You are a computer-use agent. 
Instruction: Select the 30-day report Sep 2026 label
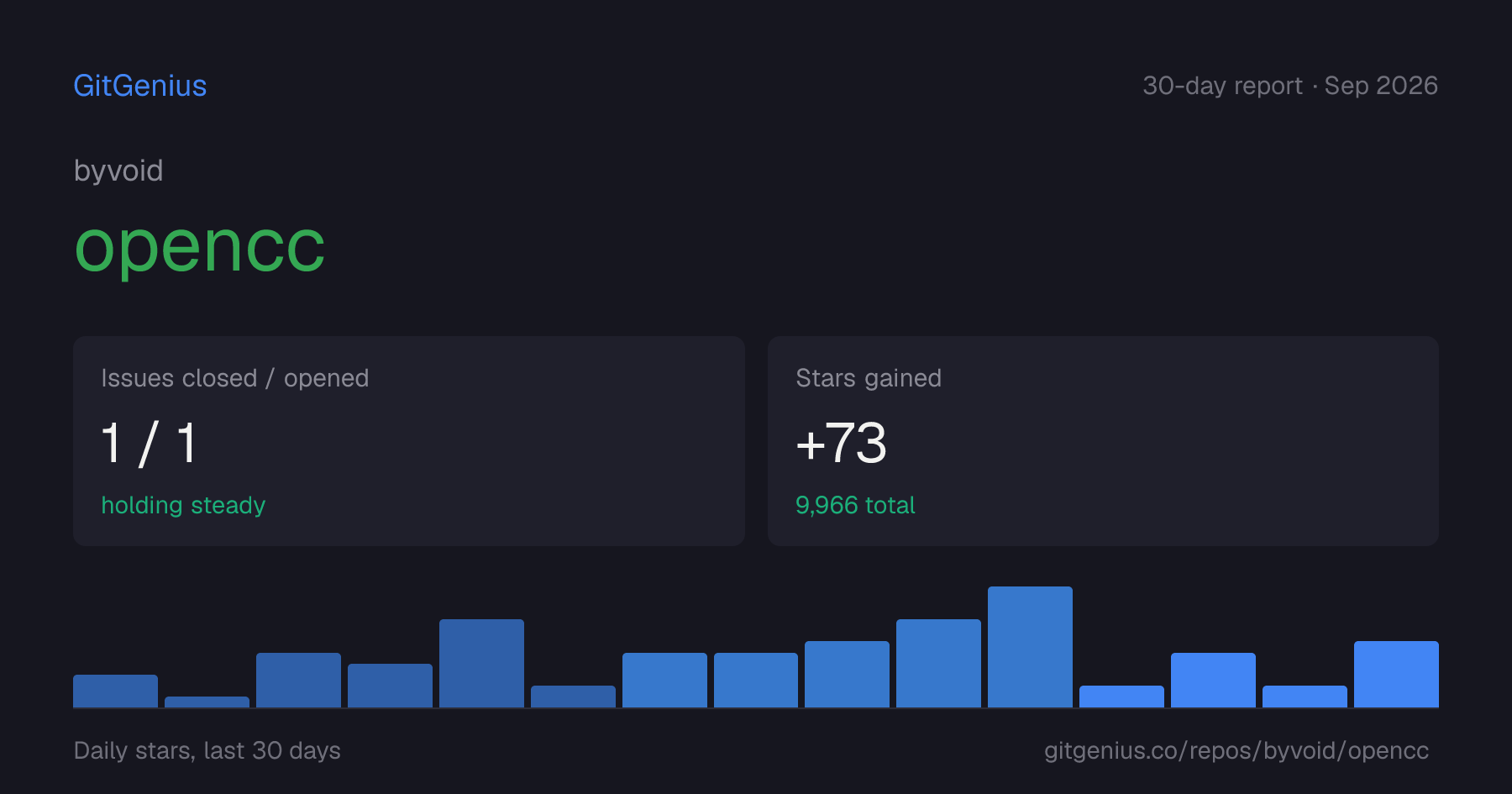point(1290,86)
